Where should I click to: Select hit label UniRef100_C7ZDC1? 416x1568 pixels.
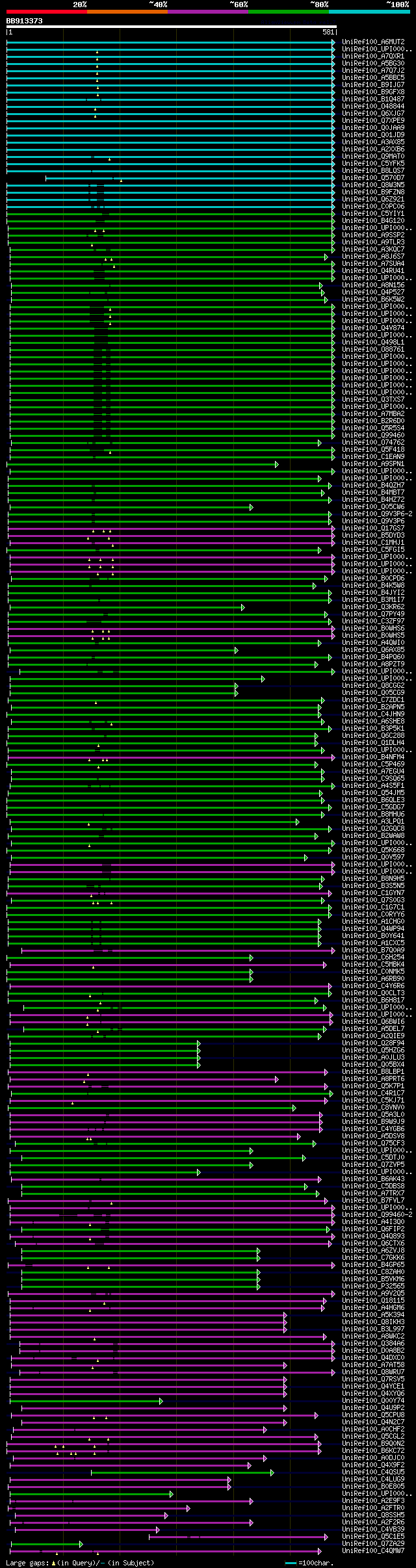pyautogui.click(x=373, y=700)
